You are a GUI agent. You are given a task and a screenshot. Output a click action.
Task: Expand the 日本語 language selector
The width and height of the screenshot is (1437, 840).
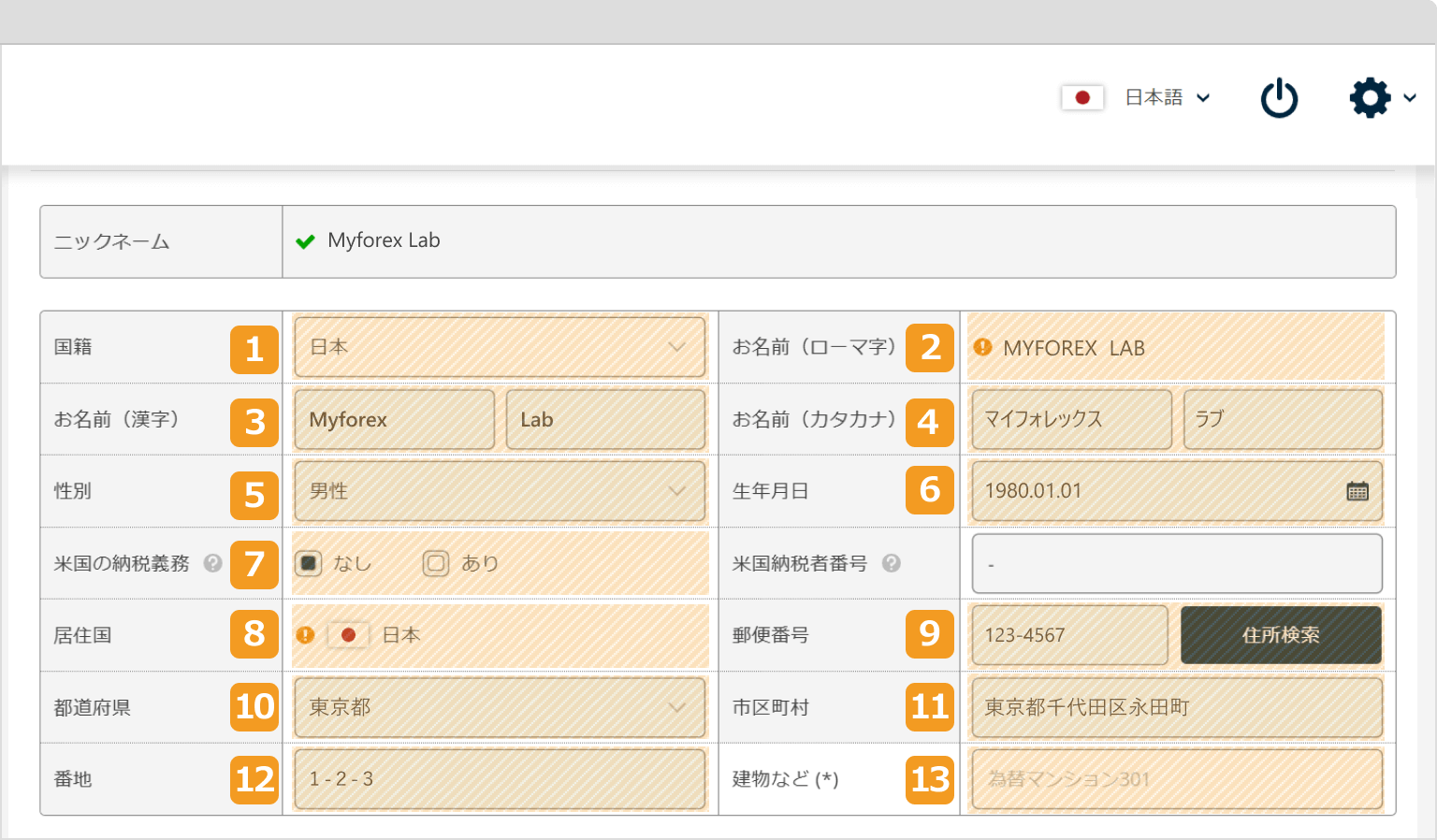click(1167, 97)
